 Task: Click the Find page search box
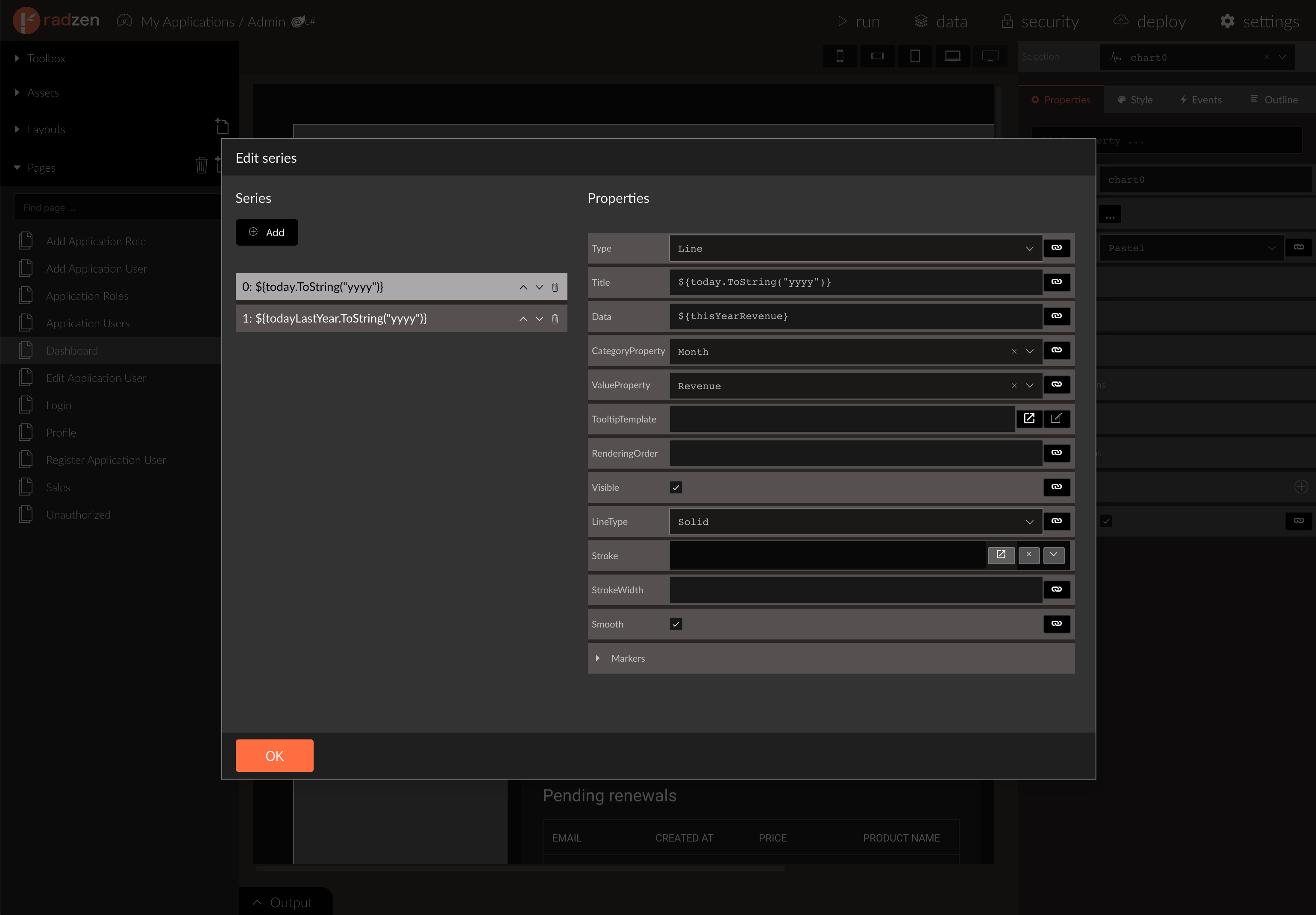(117, 208)
